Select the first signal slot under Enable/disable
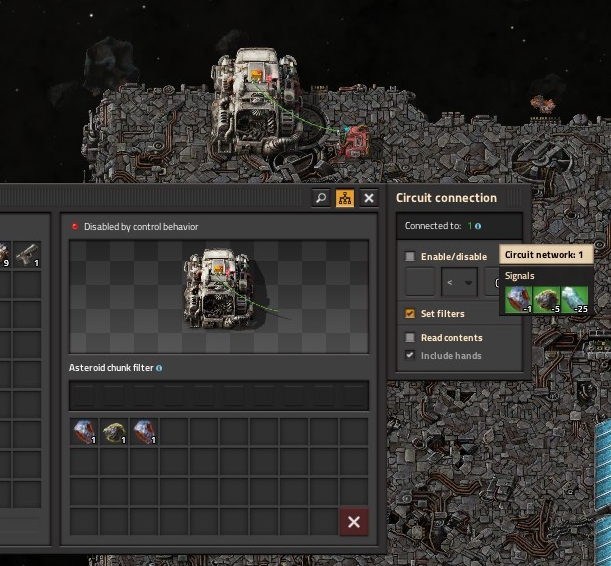 point(420,282)
